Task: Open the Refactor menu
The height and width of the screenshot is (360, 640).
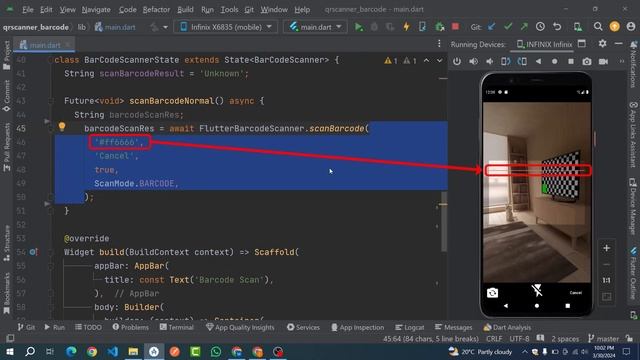Action: coord(156,9)
